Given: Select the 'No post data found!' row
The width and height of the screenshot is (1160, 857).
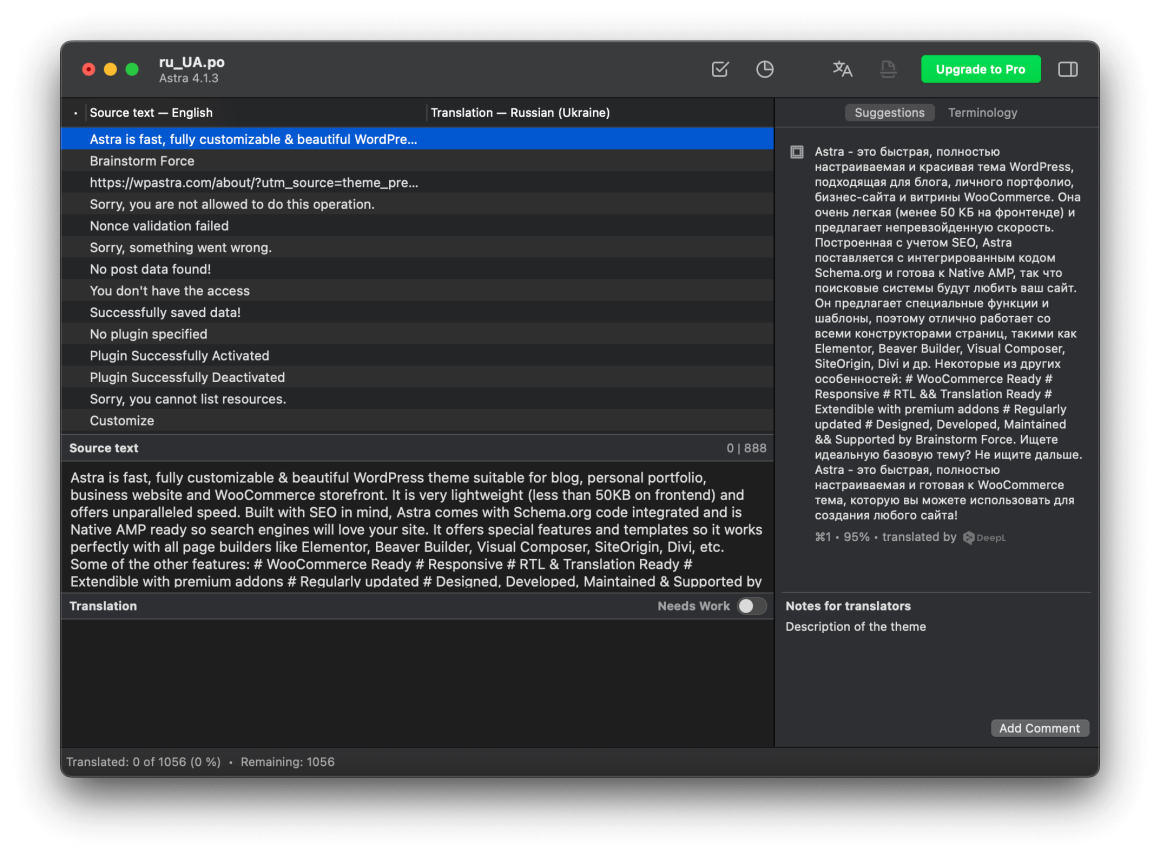Looking at the screenshot, I should click(x=417, y=269).
